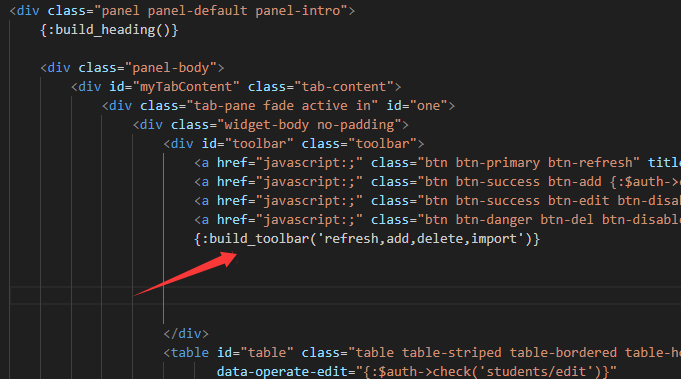Click the panel panel-default panel-intro class
The image size is (681, 379).
221,11
